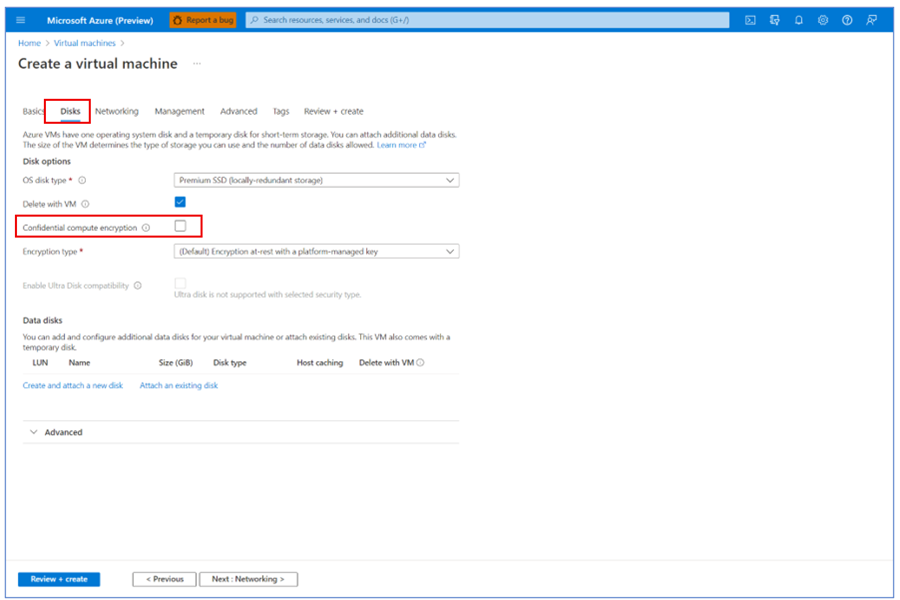Viewport: 900px width, 600px height.
Task: Switch to the Networking tab
Action: 117,111
